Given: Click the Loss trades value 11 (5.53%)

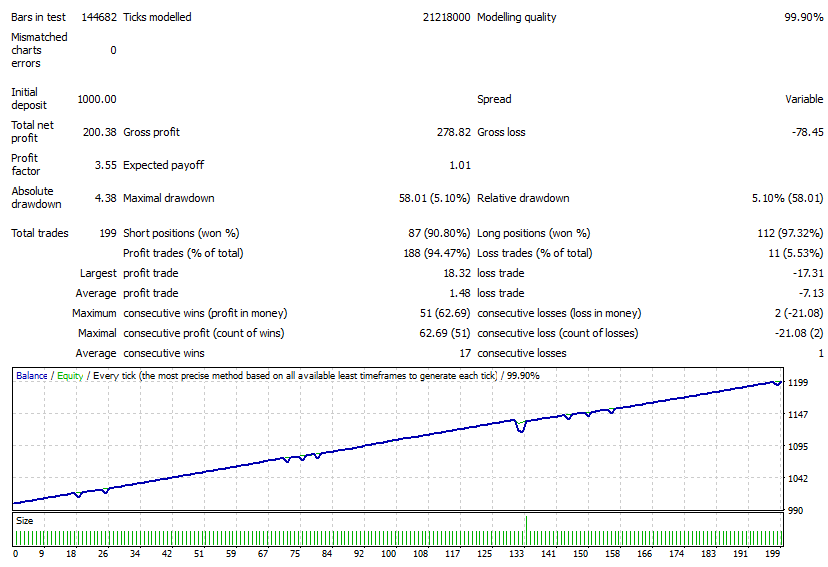Looking at the screenshot, I should (795, 253).
